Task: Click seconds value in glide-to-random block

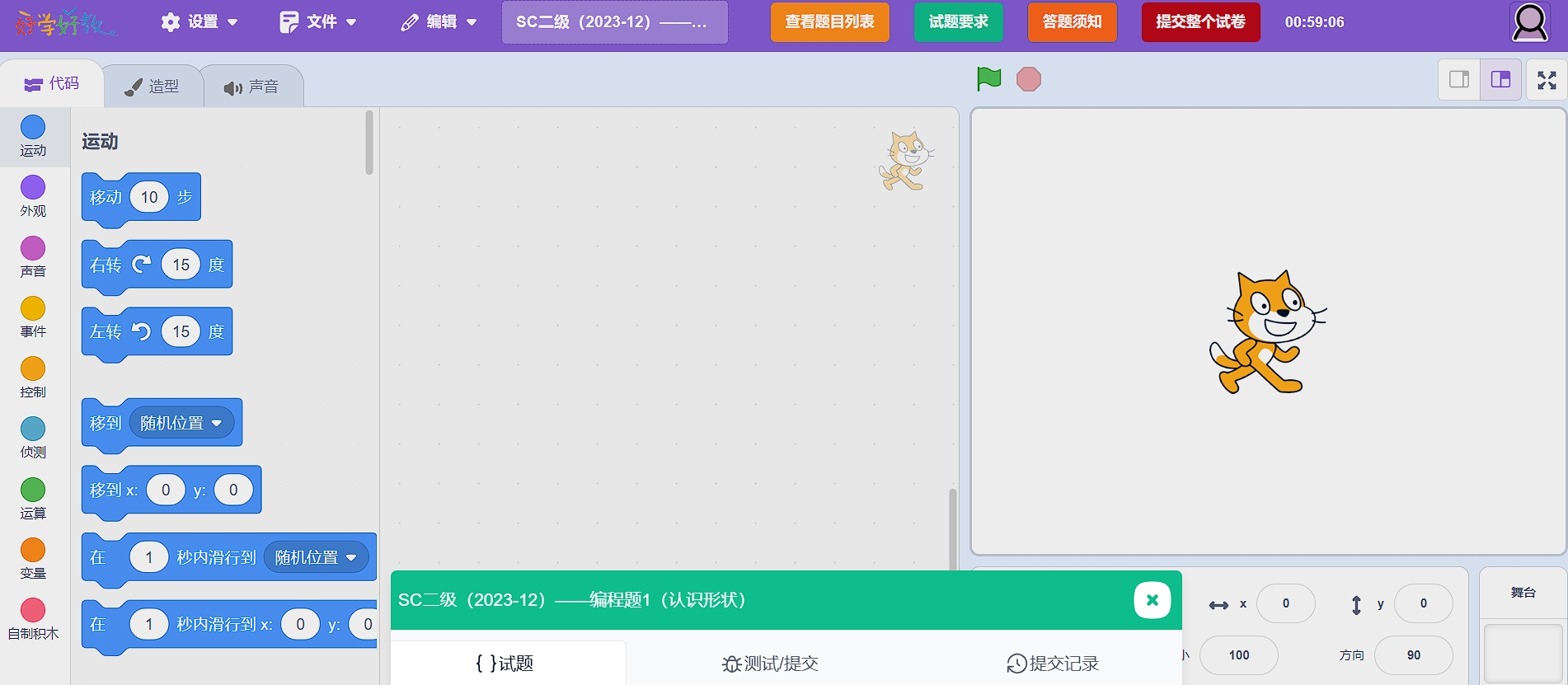Action: (x=148, y=557)
